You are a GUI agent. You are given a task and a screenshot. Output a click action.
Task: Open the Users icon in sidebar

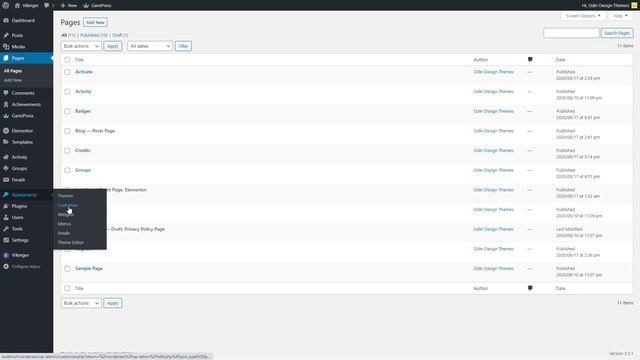(6, 218)
